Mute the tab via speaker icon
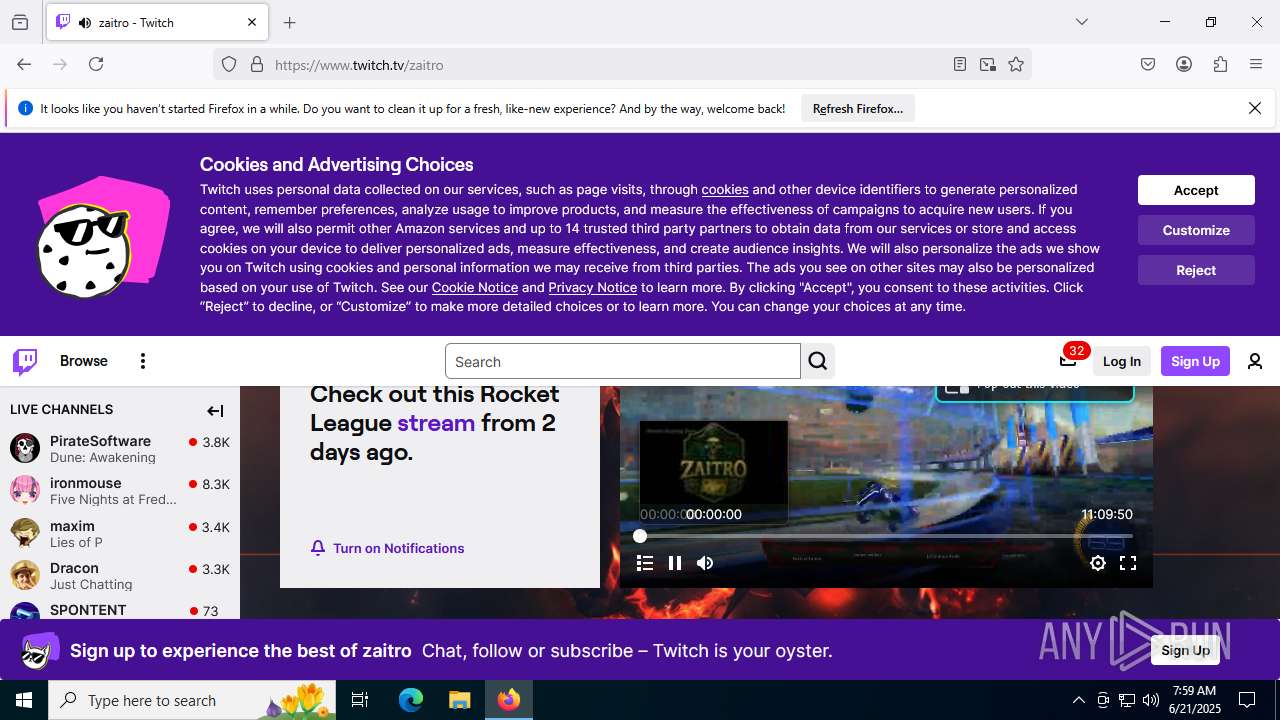Screen dimensions: 1280x720 (85, 22)
